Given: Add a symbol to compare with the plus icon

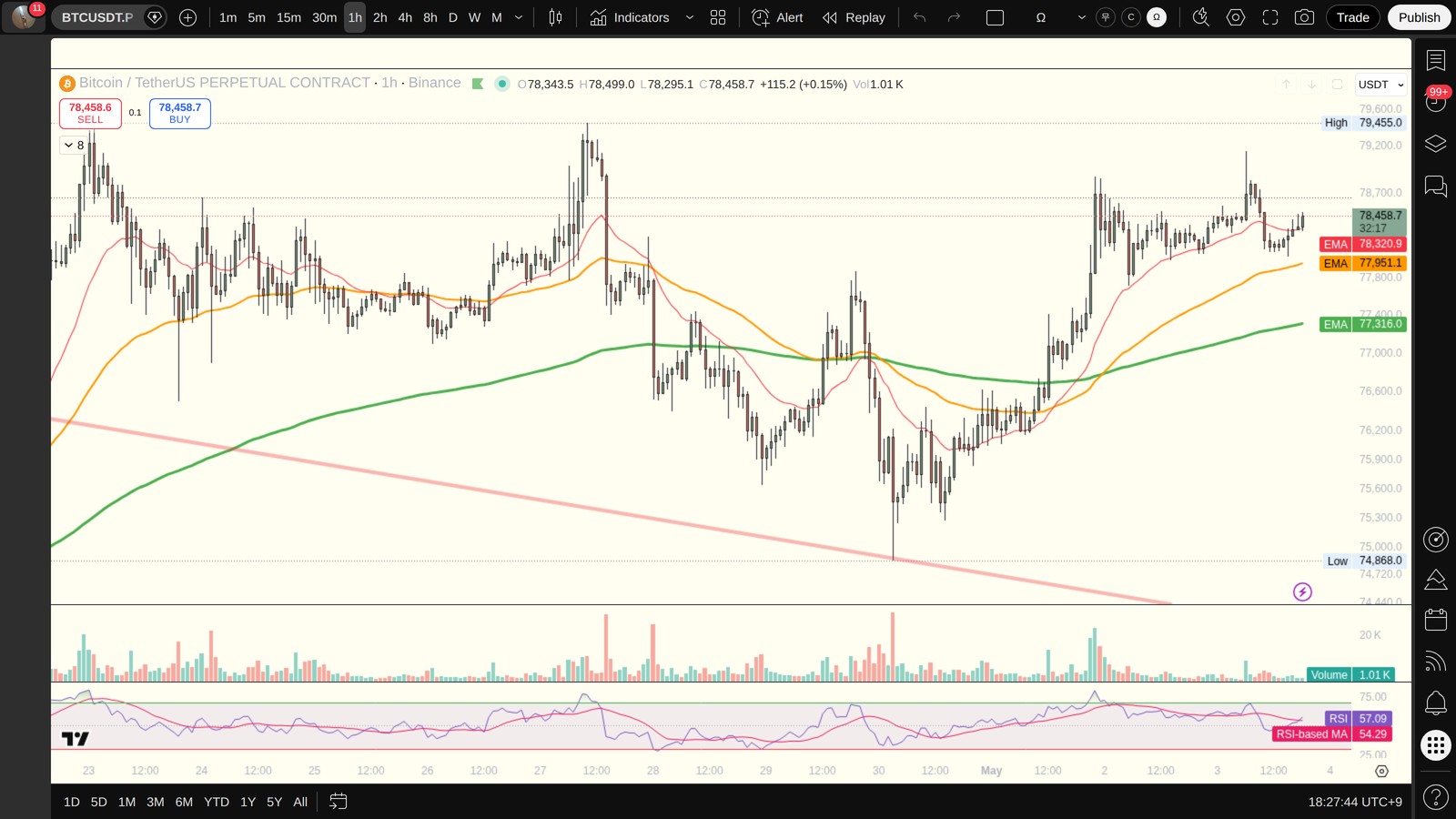Looking at the screenshot, I should click(188, 17).
